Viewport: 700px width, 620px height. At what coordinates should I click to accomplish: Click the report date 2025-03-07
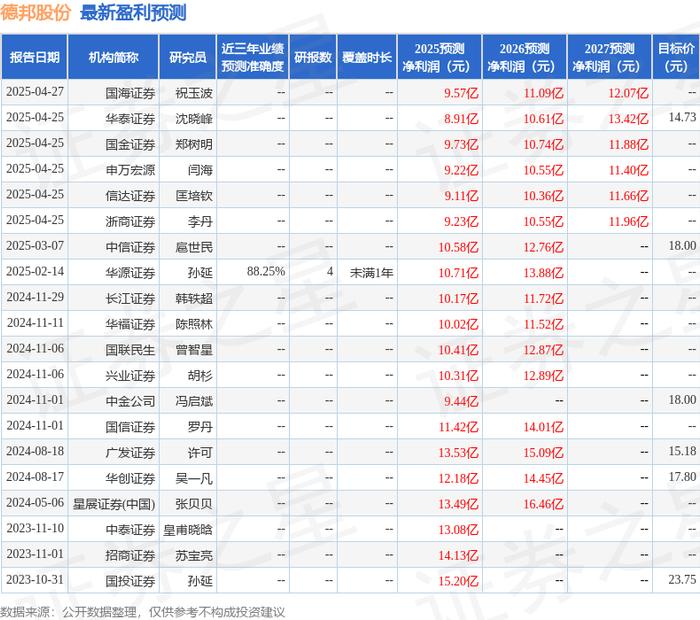(x=35, y=246)
